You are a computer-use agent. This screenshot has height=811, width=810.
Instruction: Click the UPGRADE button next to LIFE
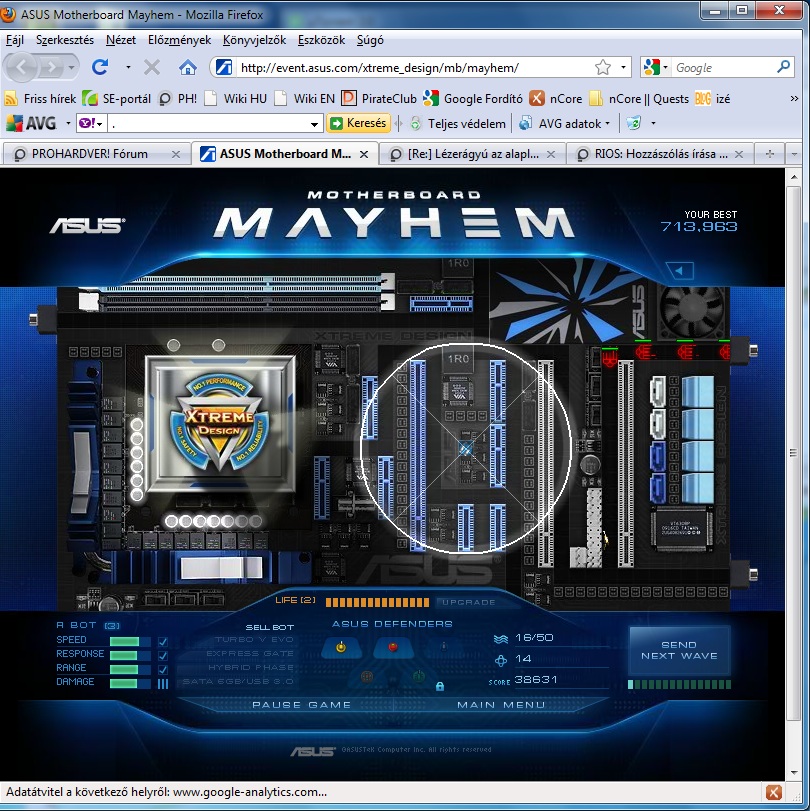click(469, 602)
